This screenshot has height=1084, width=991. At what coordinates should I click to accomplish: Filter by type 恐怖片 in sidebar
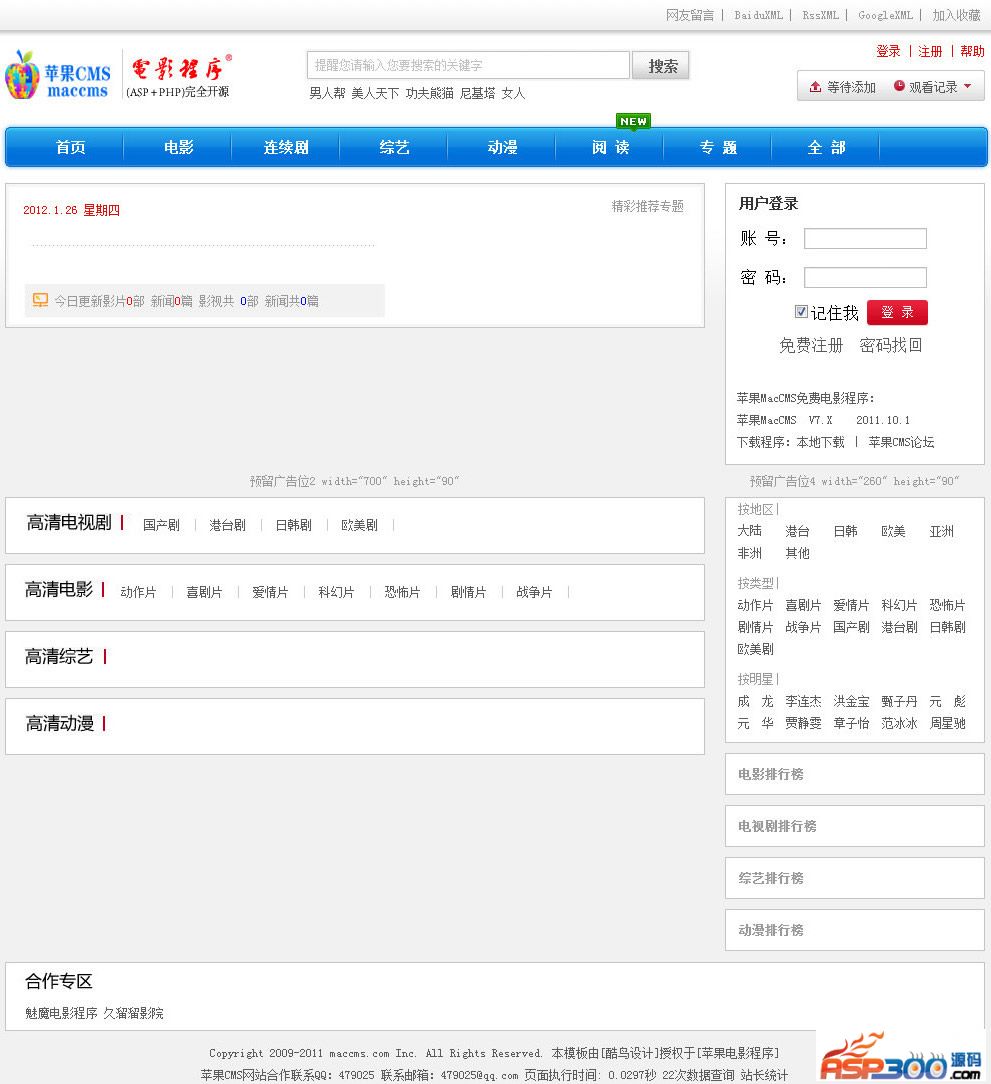pyautogui.click(x=947, y=606)
